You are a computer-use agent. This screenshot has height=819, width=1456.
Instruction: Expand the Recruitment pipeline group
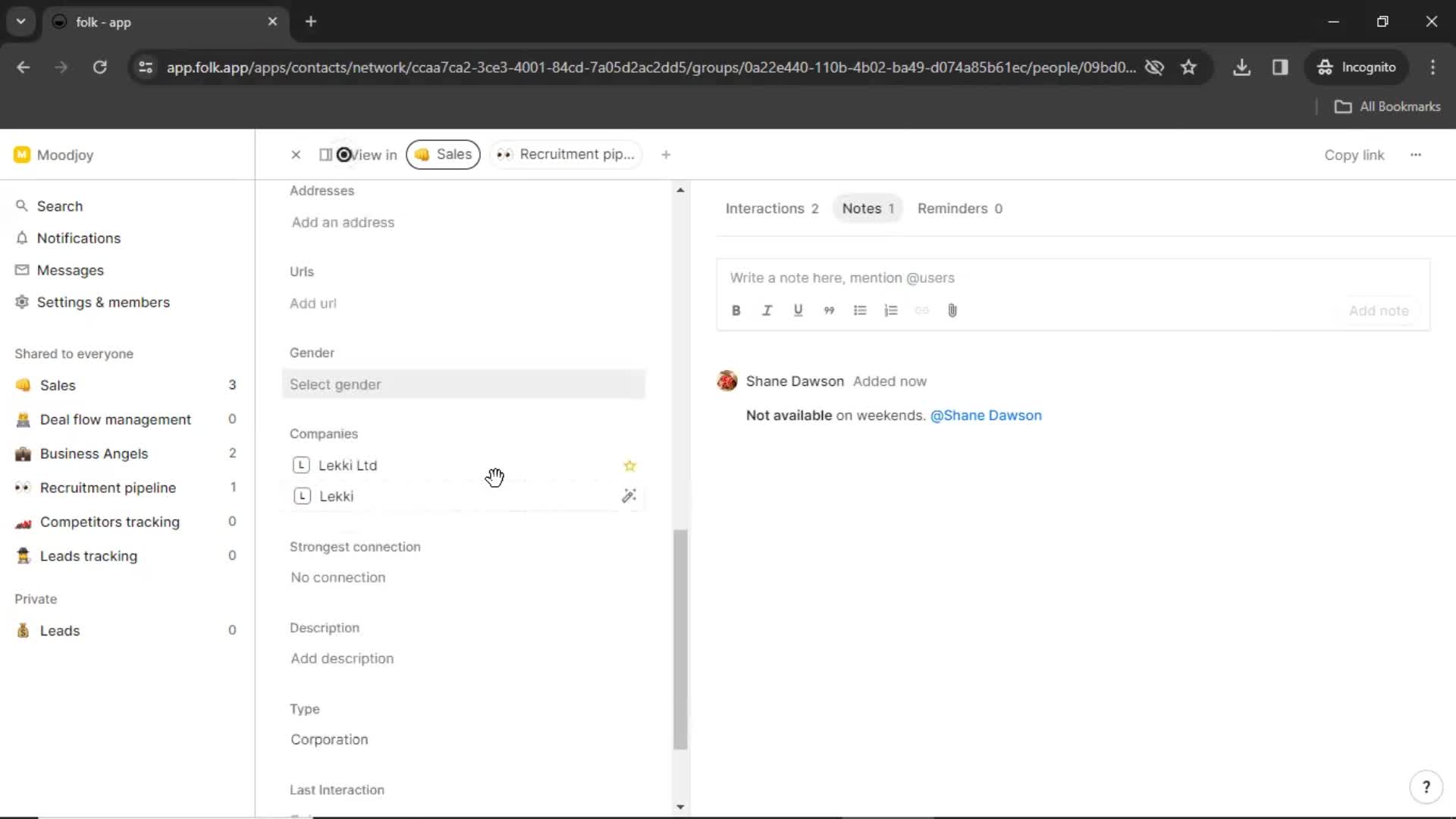pos(106,488)
